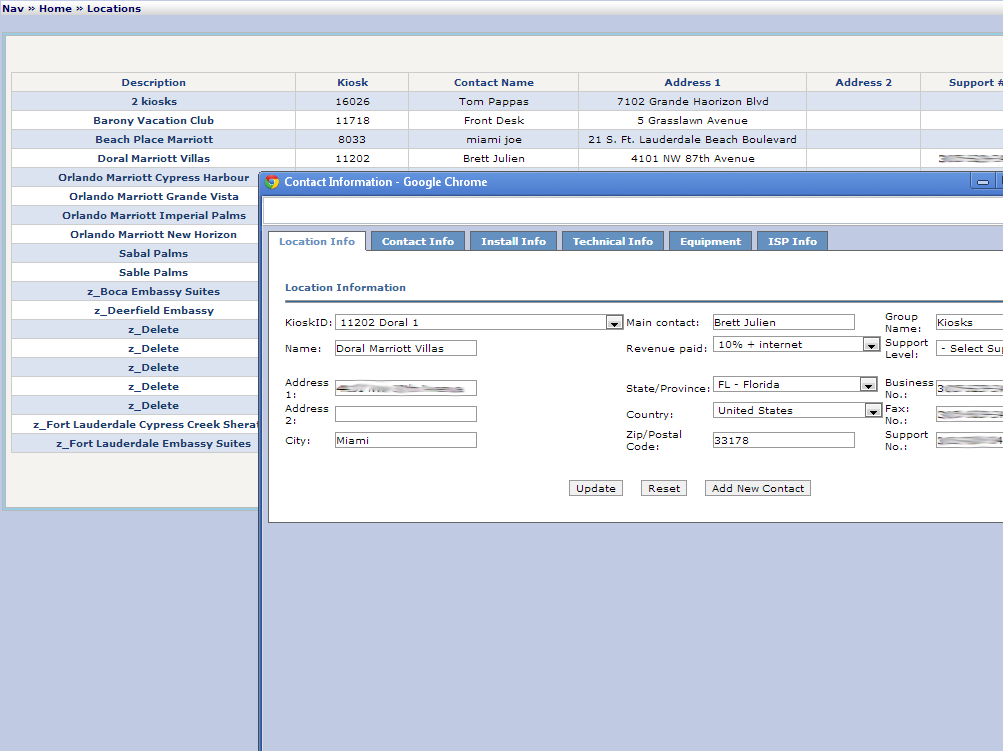Open the Barony Vacation Club location
Image resolution: width=1003 pixels, height=751 pixels.
(154, 120)
